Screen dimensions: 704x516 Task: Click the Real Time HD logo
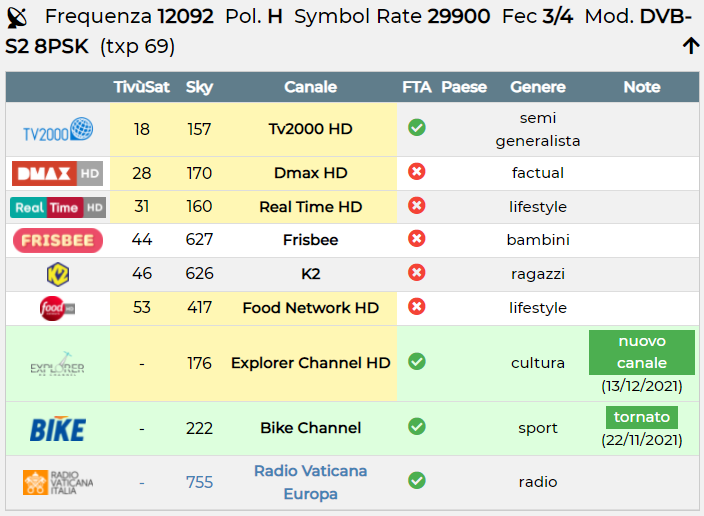[x=58, y=207]
